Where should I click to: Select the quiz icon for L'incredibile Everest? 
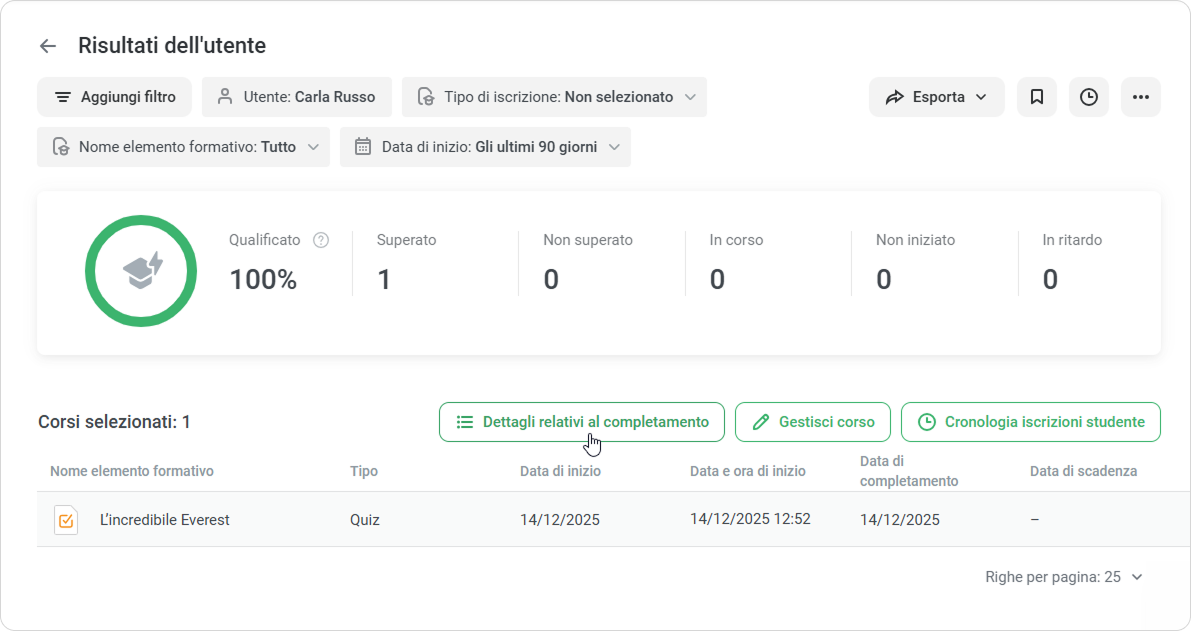(x=66, y=520)
